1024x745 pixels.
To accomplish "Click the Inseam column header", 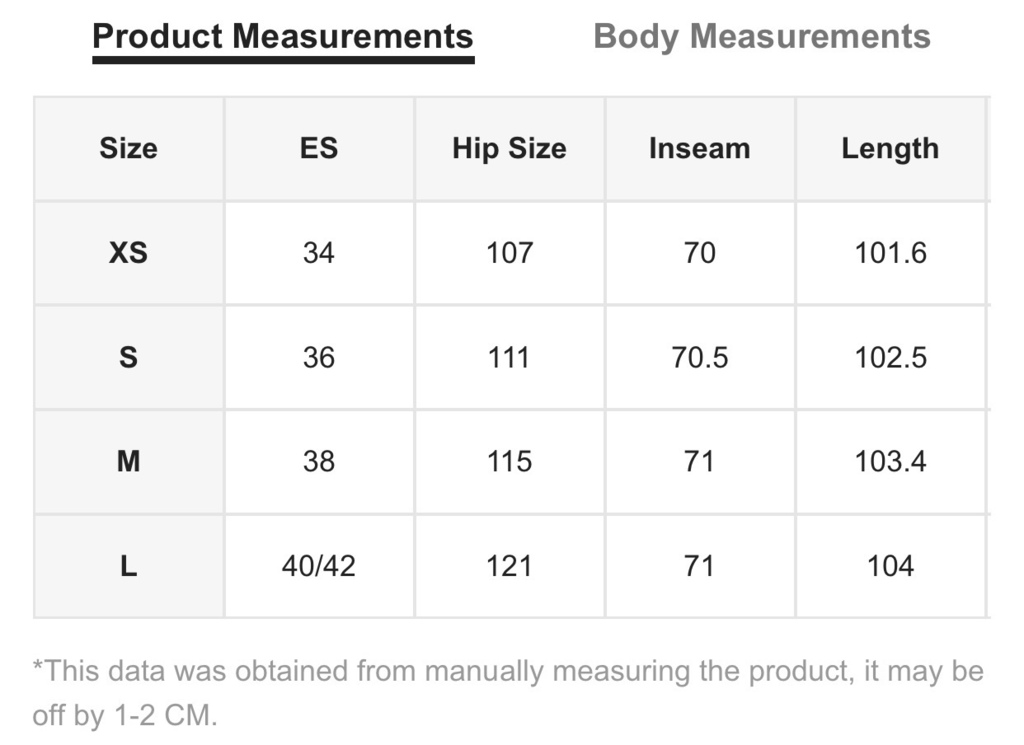I will point(699,148).
